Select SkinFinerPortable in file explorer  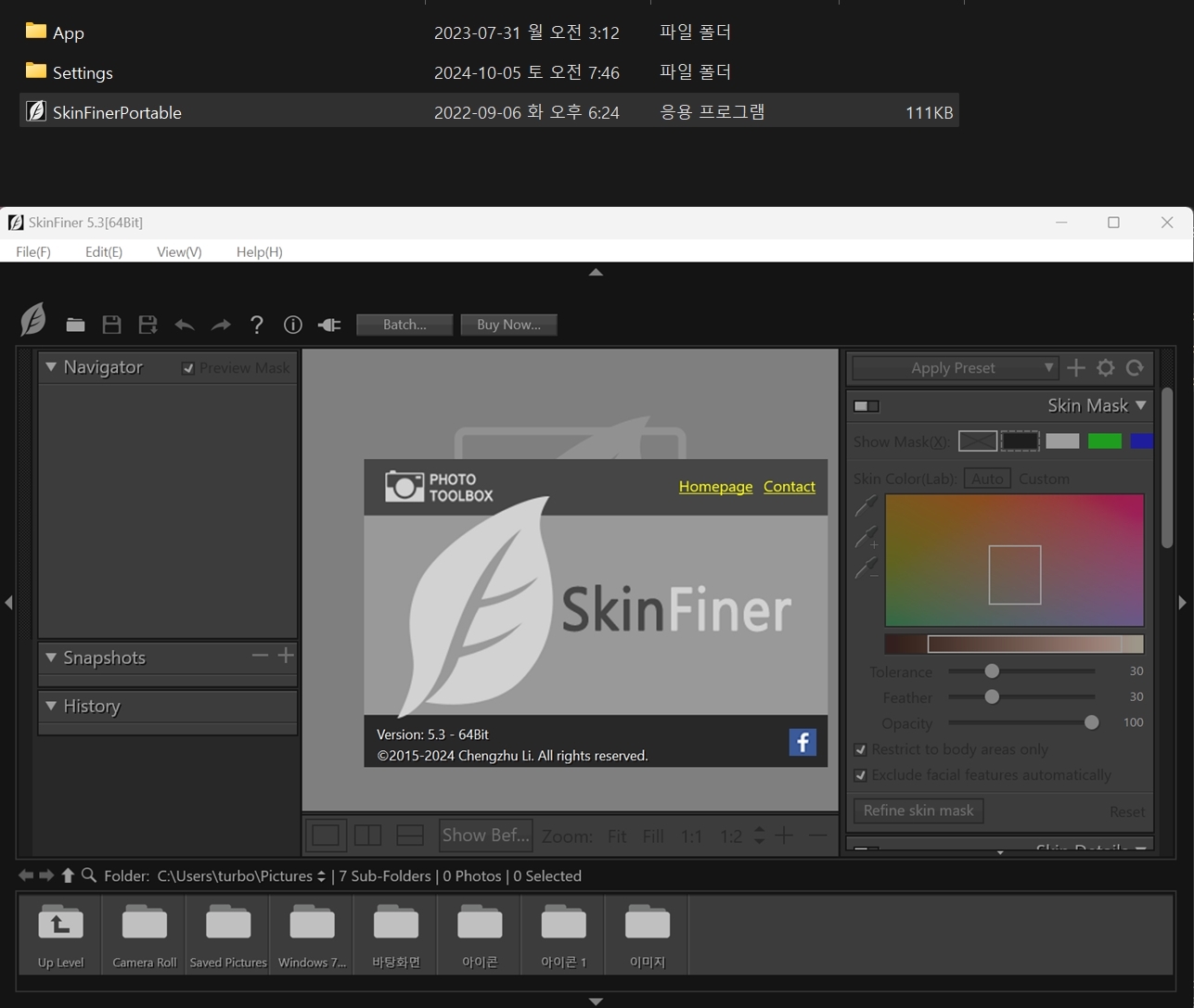click(x=489, y=112)
